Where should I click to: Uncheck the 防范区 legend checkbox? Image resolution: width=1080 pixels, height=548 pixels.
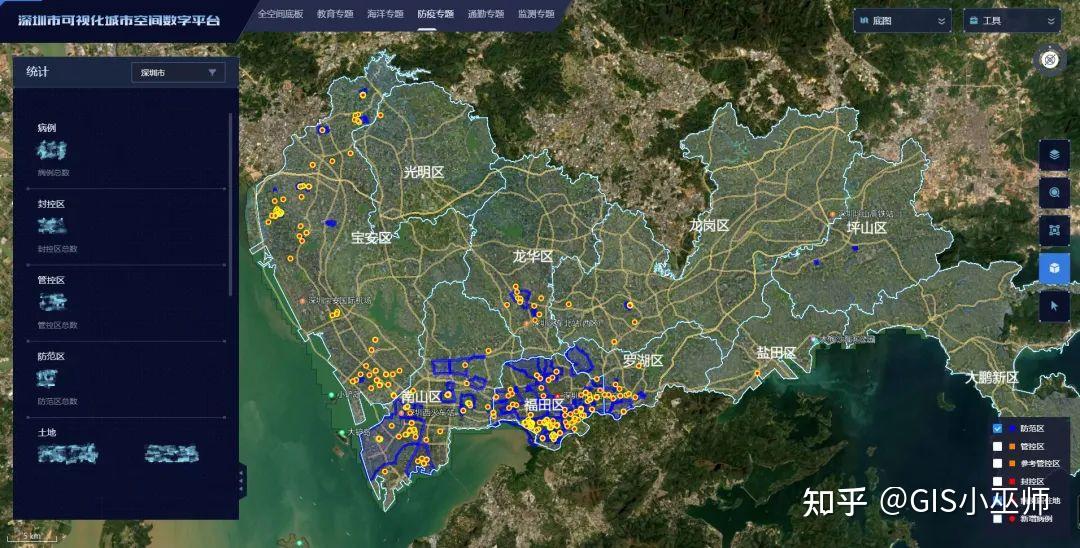click(x=997, y=428)
